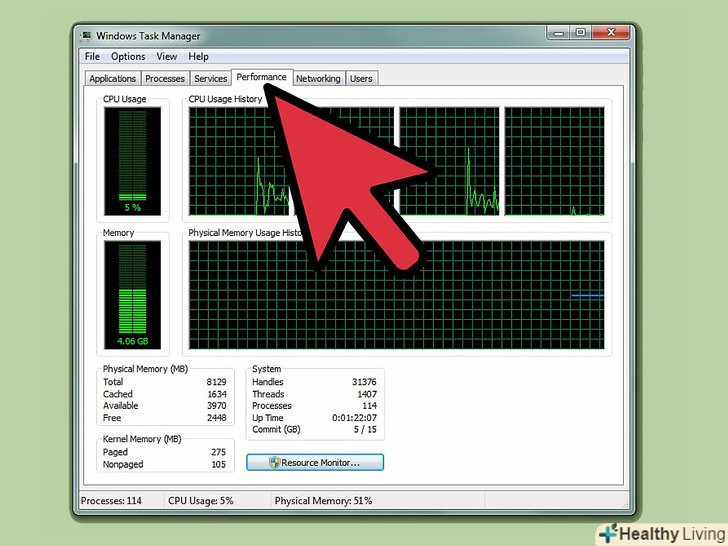Switch to the Services tab
The image size is (728, 546).
210,78
